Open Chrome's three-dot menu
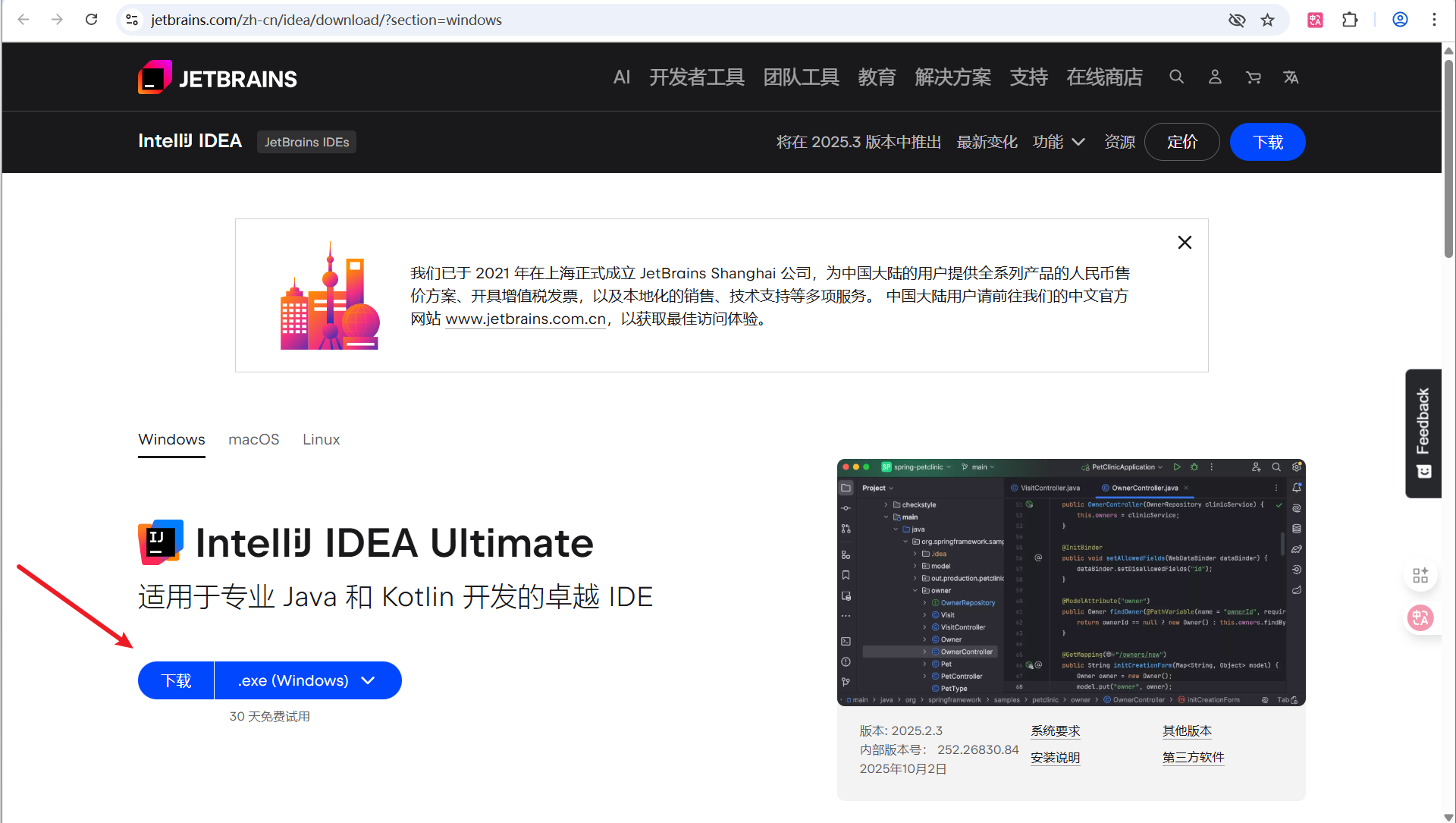The image size is (1456, 823). pyautogui.click(x=1434, y=20)
